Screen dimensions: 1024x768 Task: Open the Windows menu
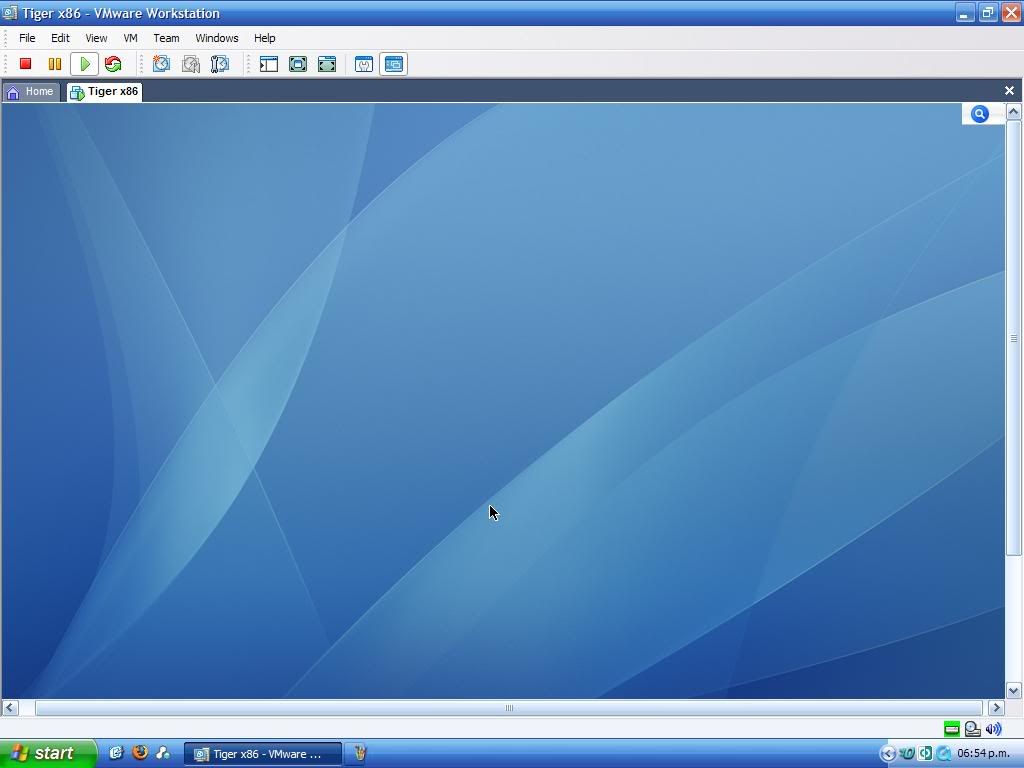(x=217, y=38)
